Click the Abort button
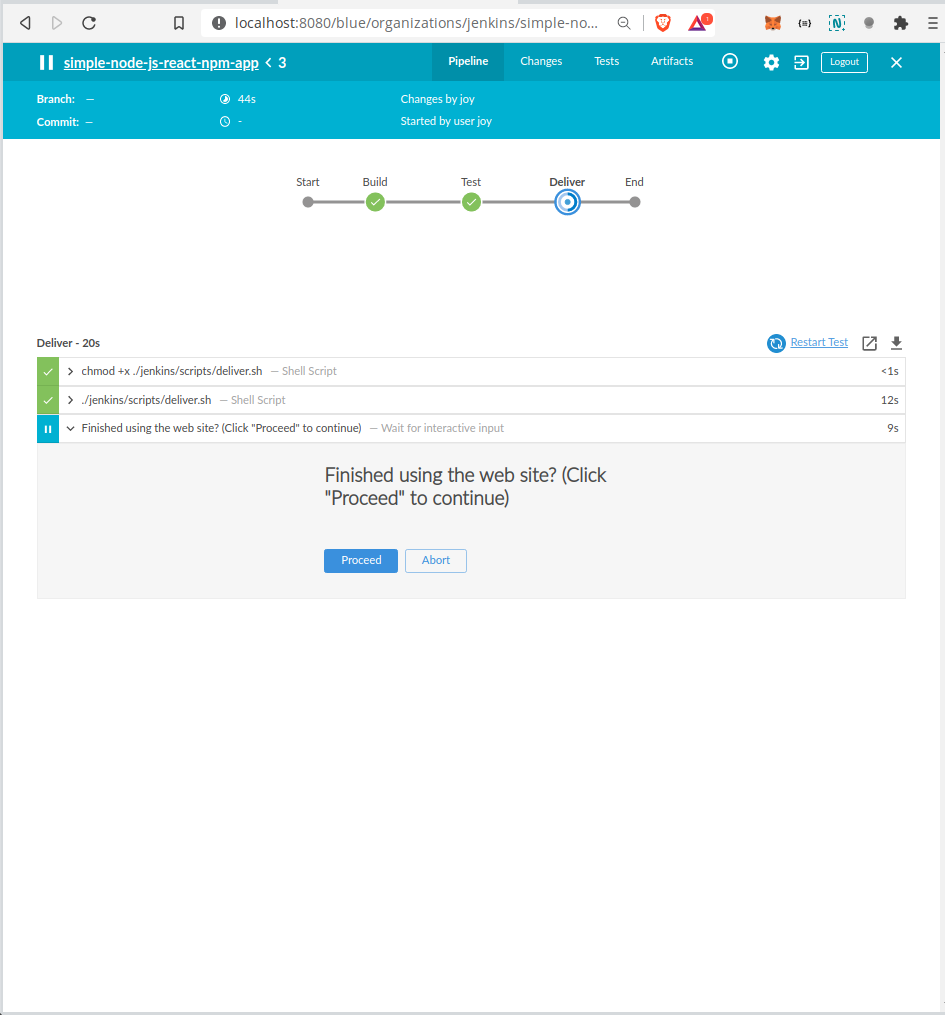Screen dimensions: 945x1015 436,561
